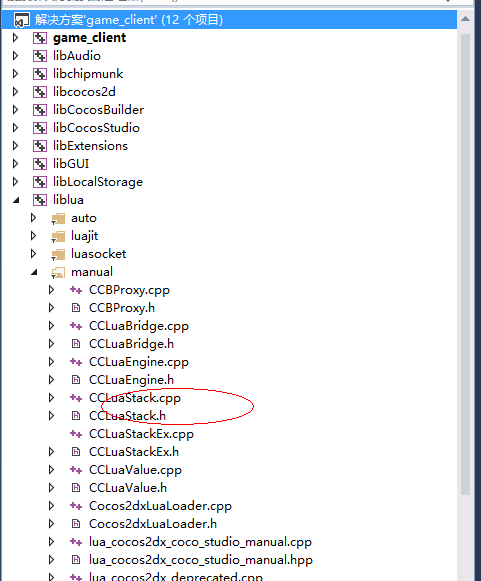Click the open manual folder icon
481x581 pixels.
[58, 273]
